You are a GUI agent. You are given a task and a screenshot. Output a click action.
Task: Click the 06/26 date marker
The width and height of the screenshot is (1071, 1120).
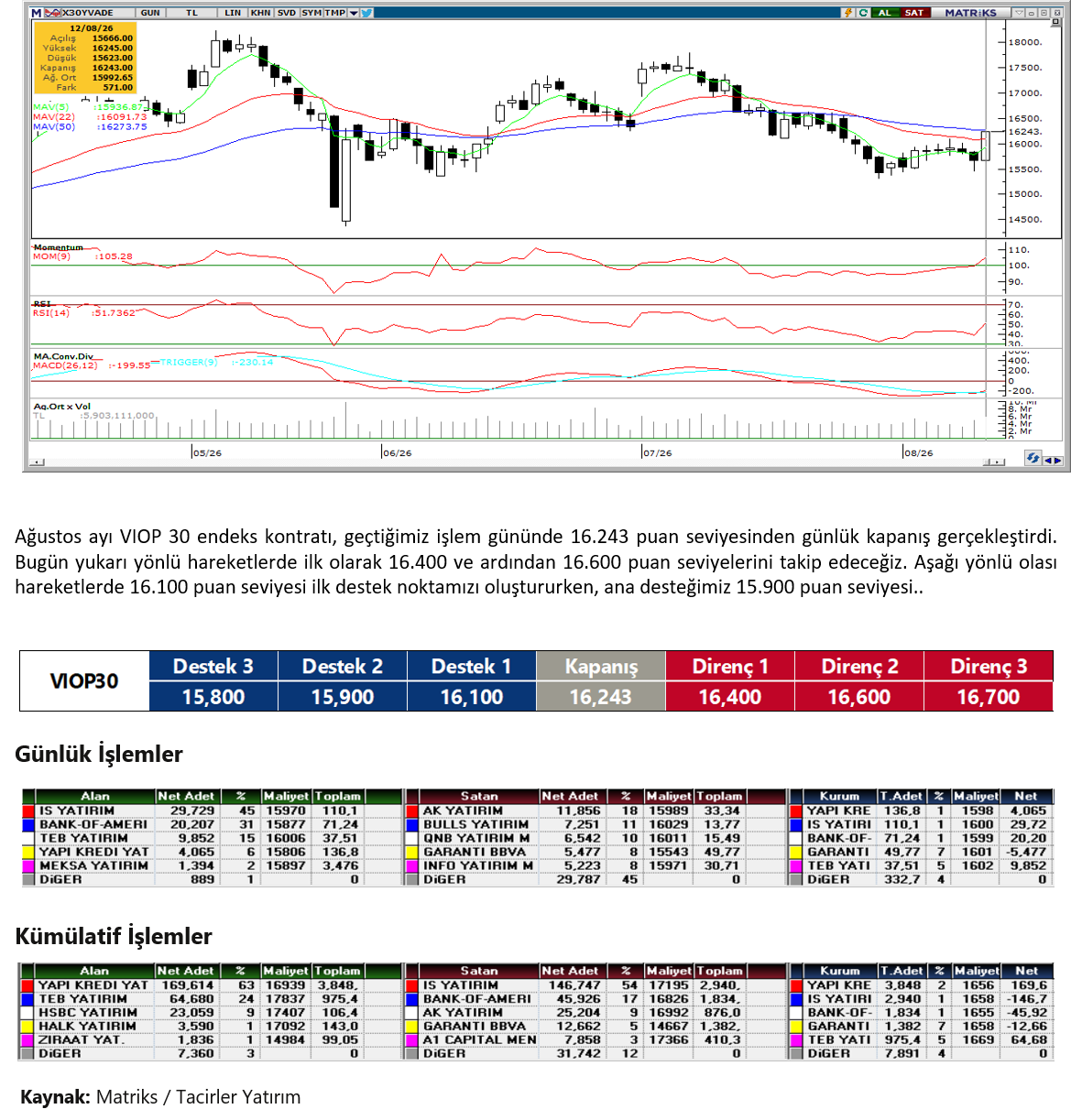click(x=397, y=452)
